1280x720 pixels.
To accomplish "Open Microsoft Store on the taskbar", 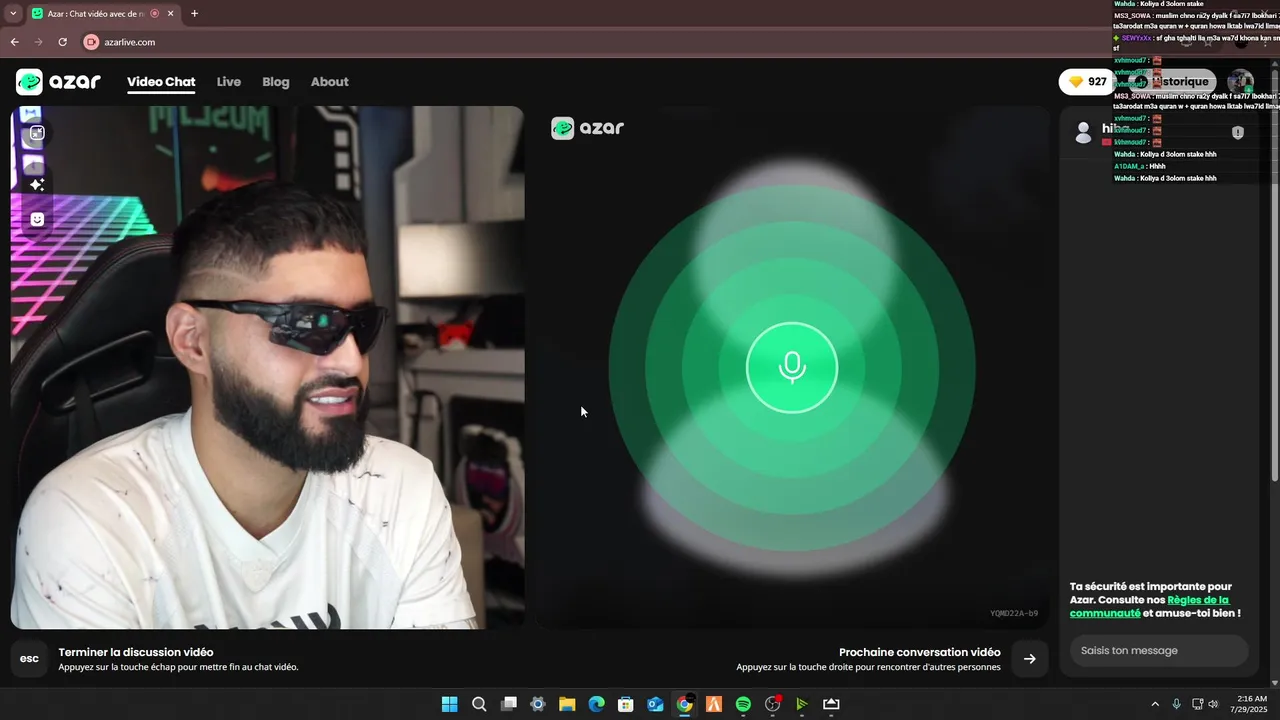I will coord(626,704).
